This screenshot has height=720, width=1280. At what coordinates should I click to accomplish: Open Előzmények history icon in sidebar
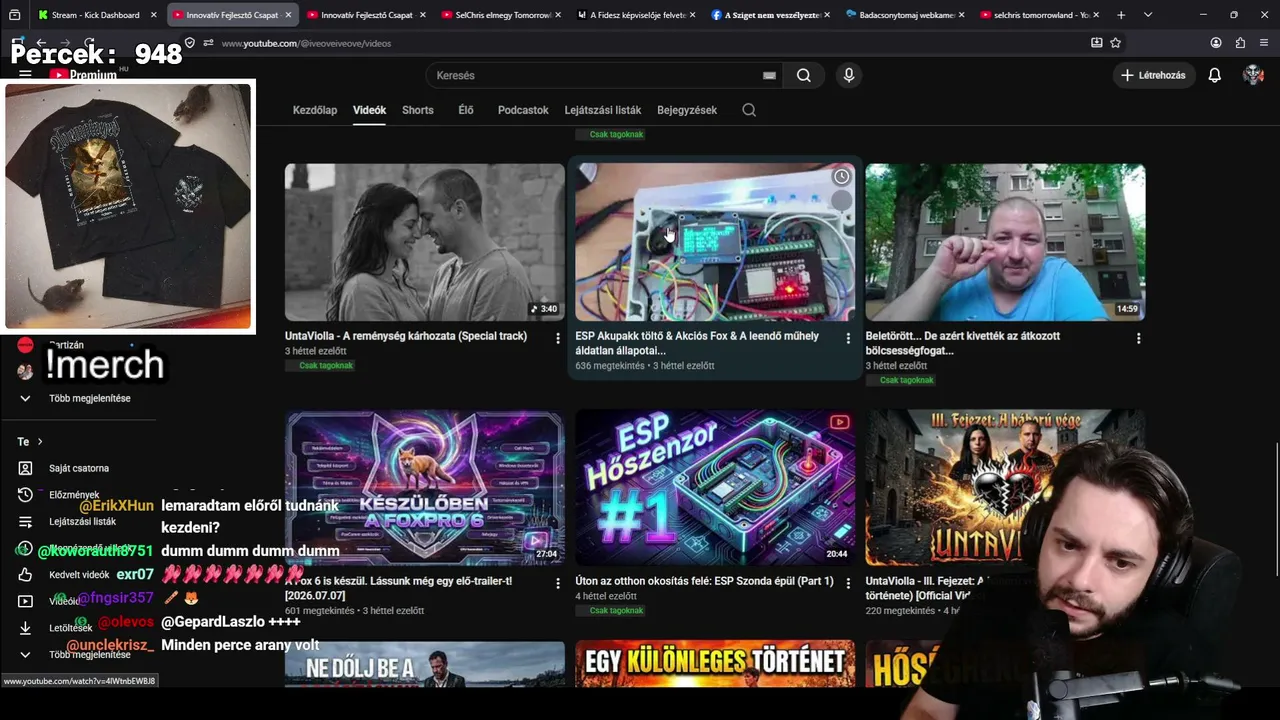(26, 495)
